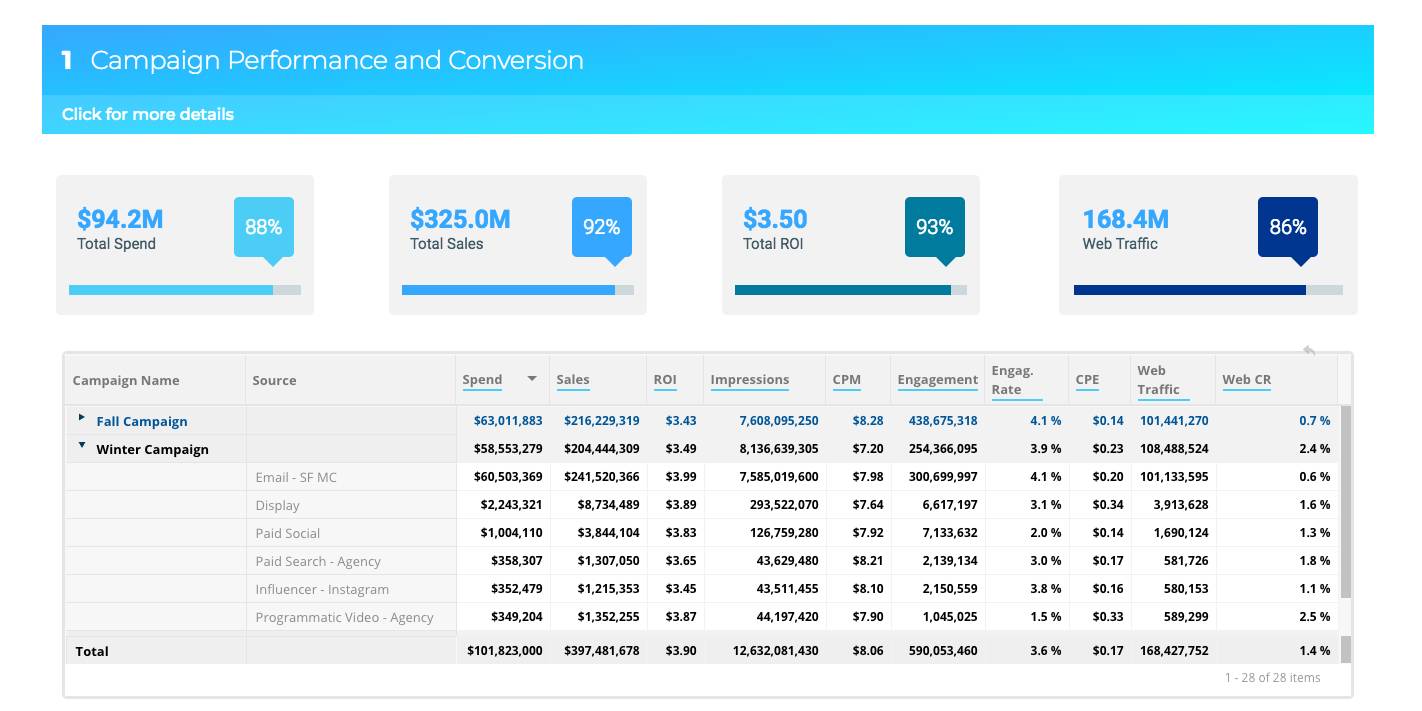Click the undo arrow above the table
1422x711 pixels.
click(1308, 352)
